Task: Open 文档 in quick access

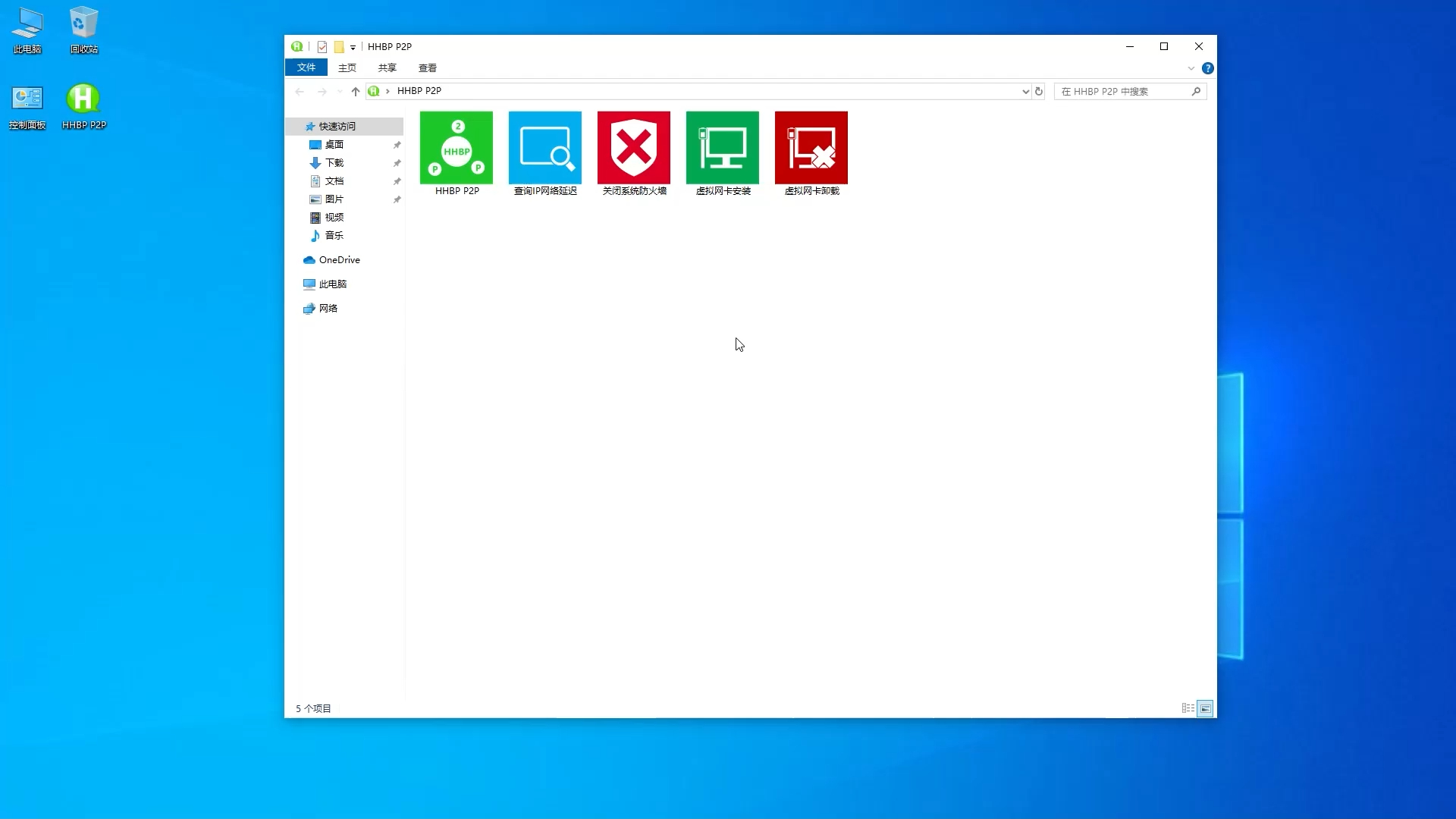Action: pos(334,181)
